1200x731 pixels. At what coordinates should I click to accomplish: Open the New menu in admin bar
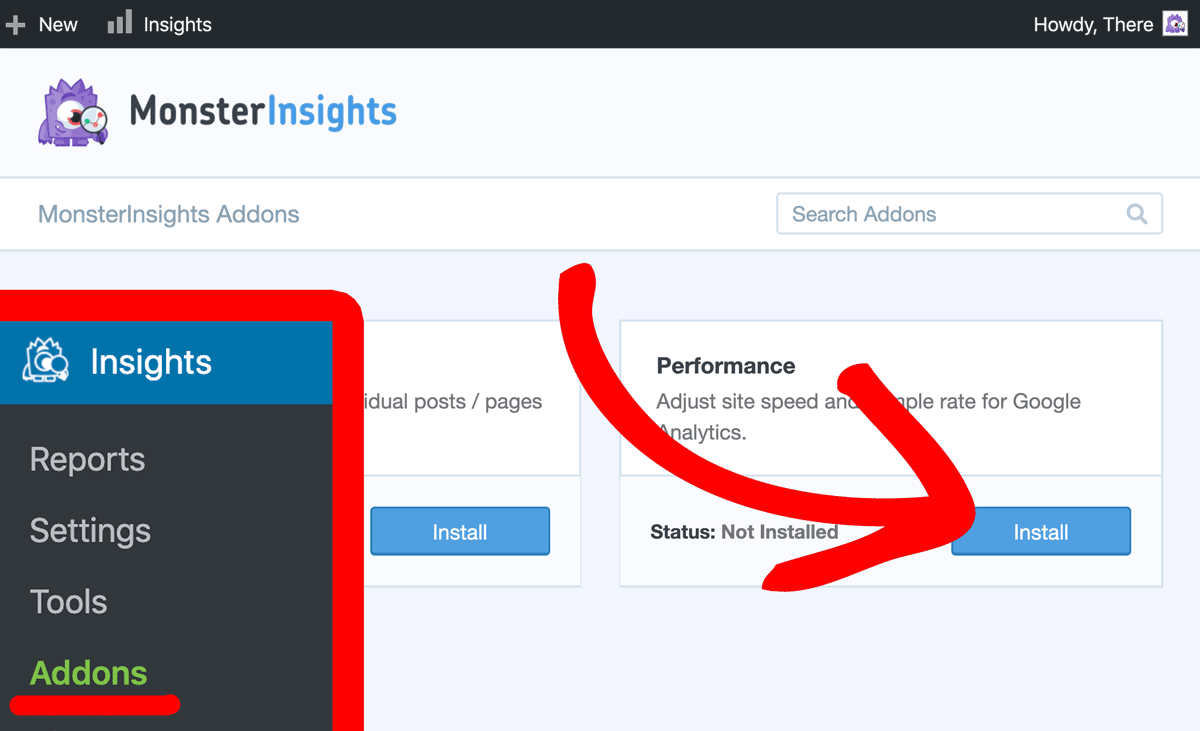57,25
